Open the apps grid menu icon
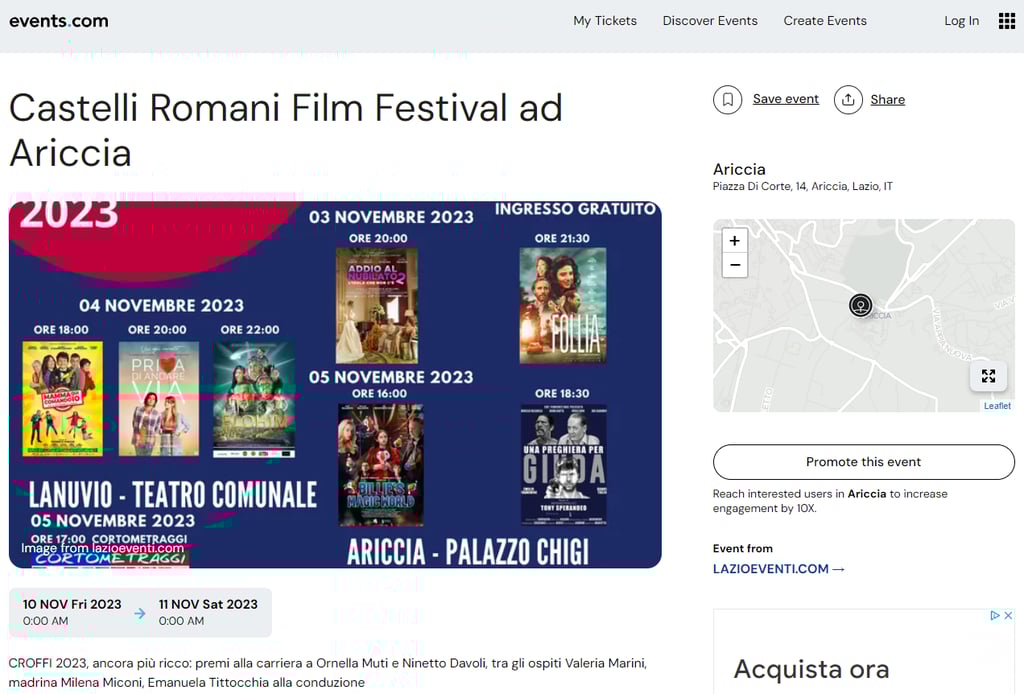 coord(1006,21)
